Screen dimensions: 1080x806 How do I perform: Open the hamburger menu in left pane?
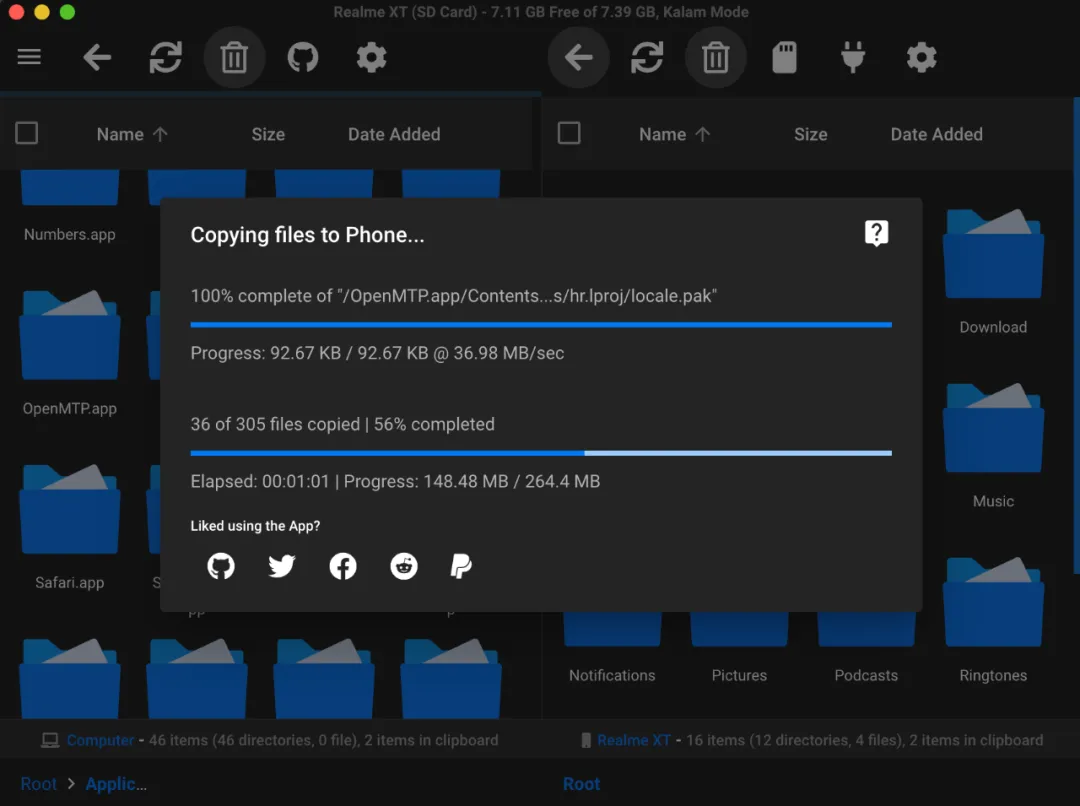coord(29,57)
